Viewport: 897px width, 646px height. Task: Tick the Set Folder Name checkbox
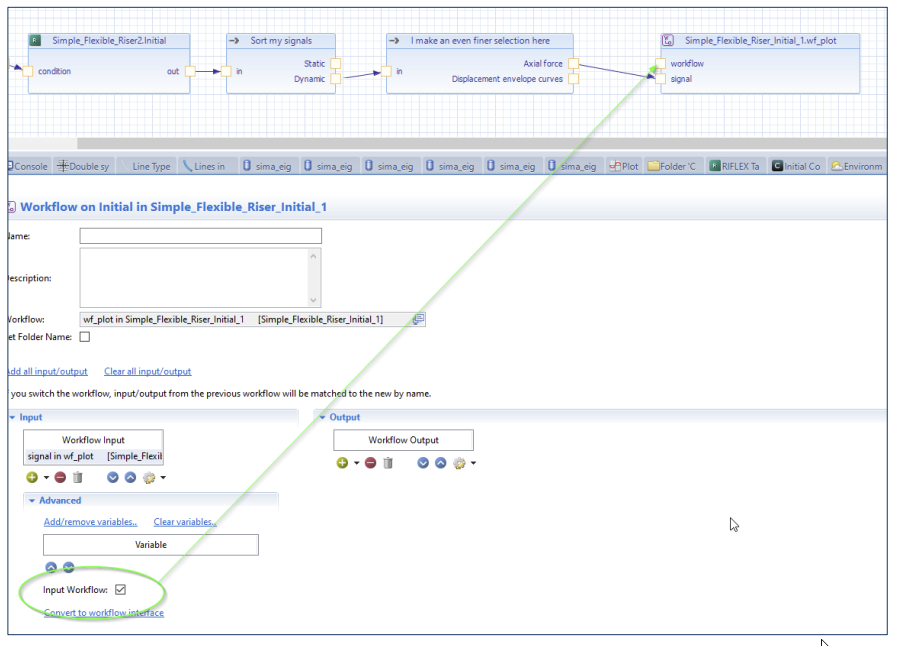point(85,337)
